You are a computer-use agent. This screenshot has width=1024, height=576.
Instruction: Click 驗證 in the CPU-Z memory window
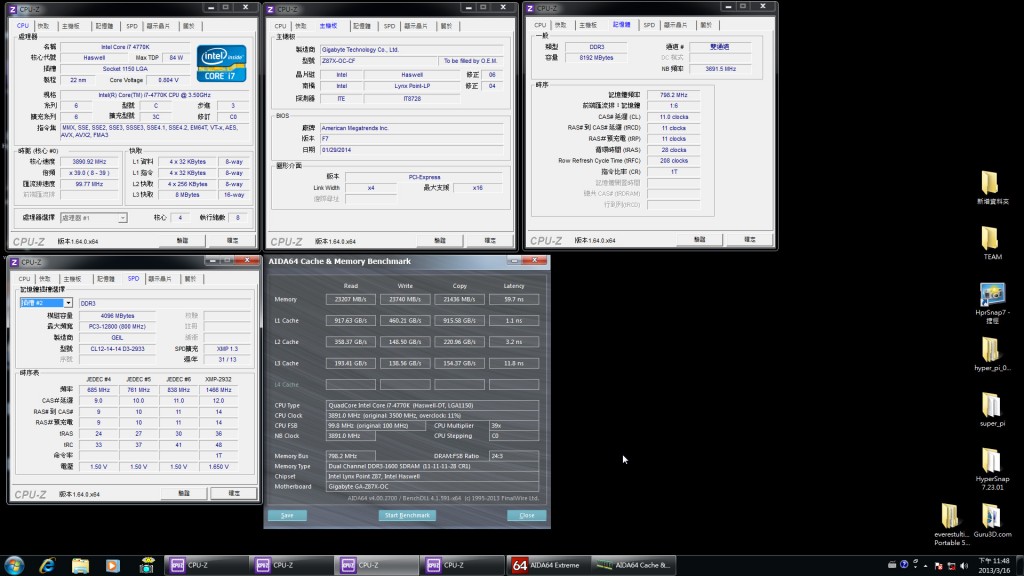tap(699, 239)
